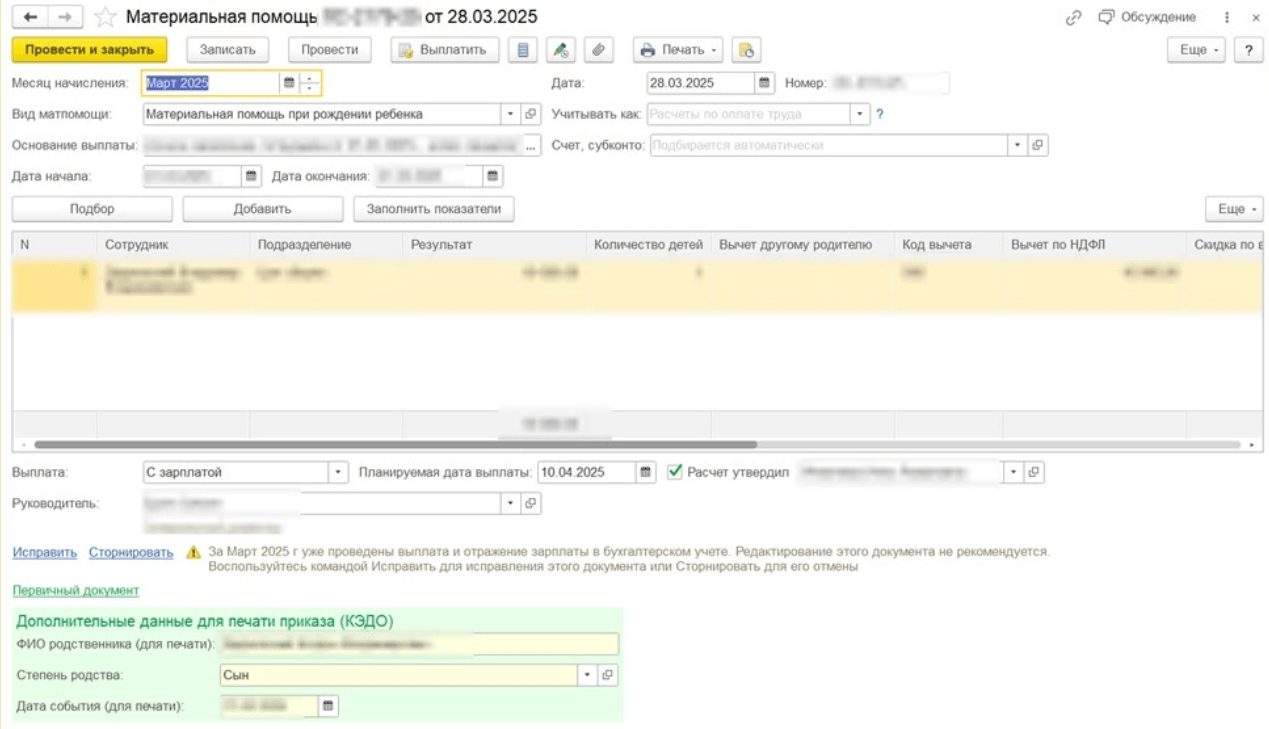Open the top-right Еще menu
This screenshot has width=1269, height=729.
pos(1196,50)
